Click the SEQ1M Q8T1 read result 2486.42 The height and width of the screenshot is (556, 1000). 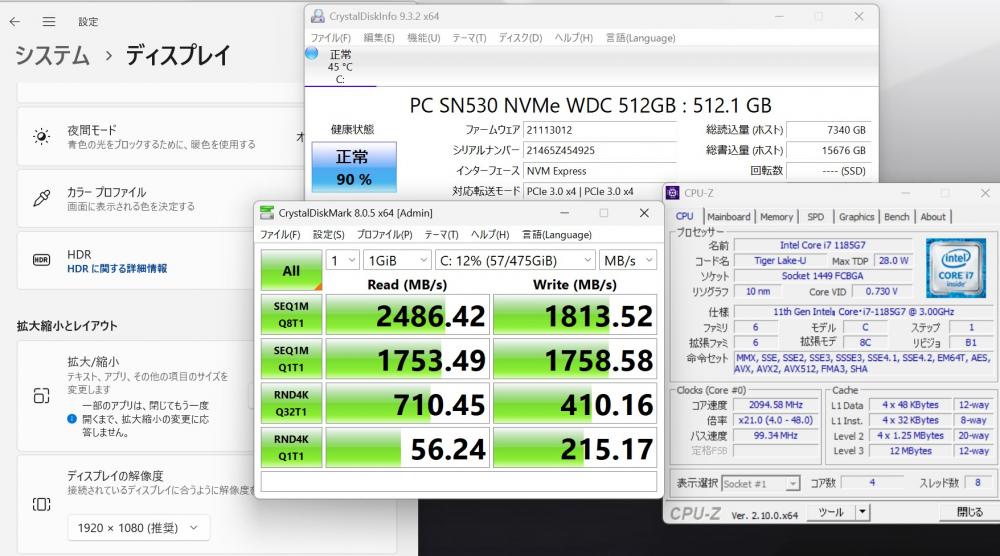[408, 314]
